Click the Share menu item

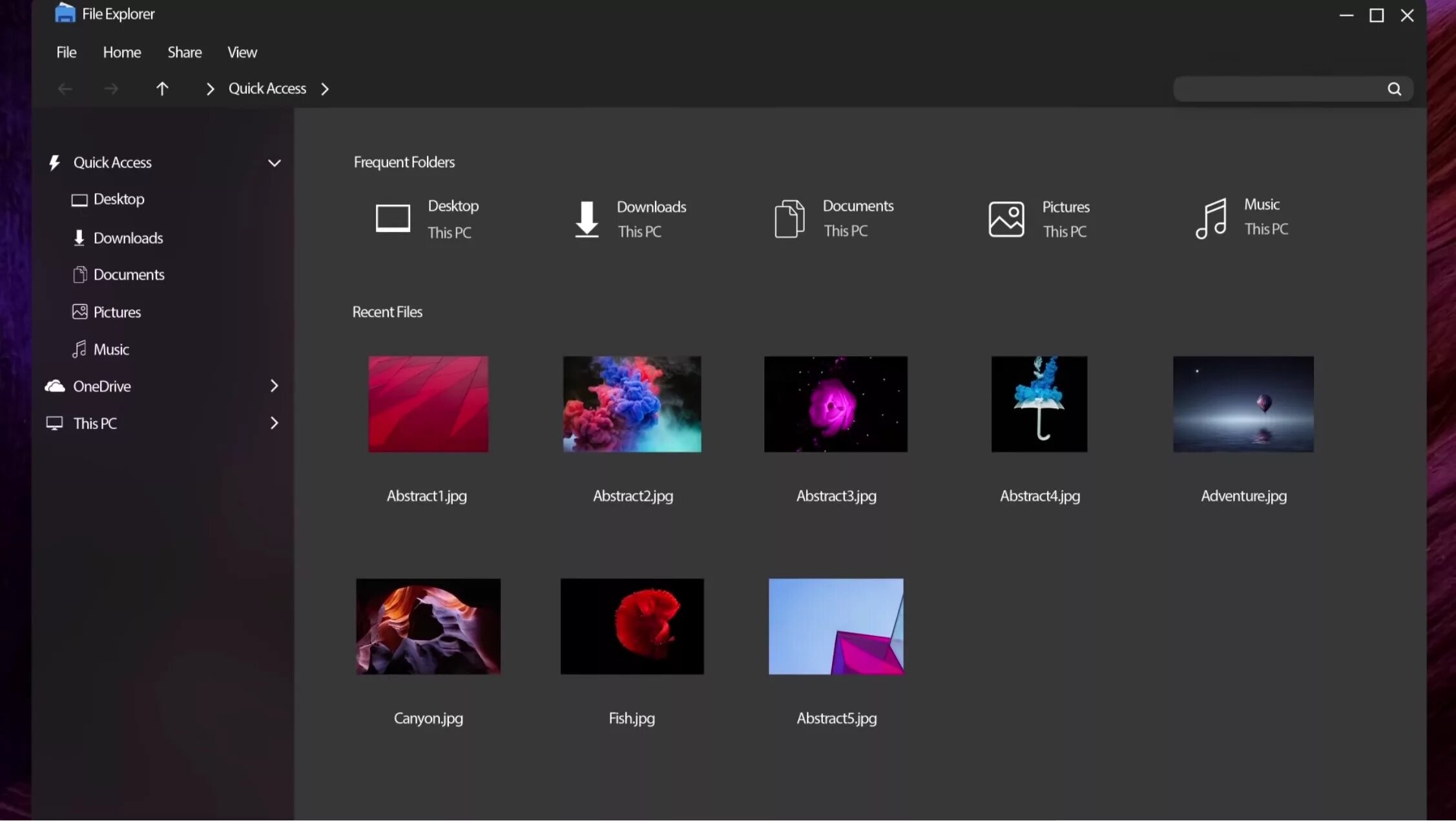click(184, 52)
